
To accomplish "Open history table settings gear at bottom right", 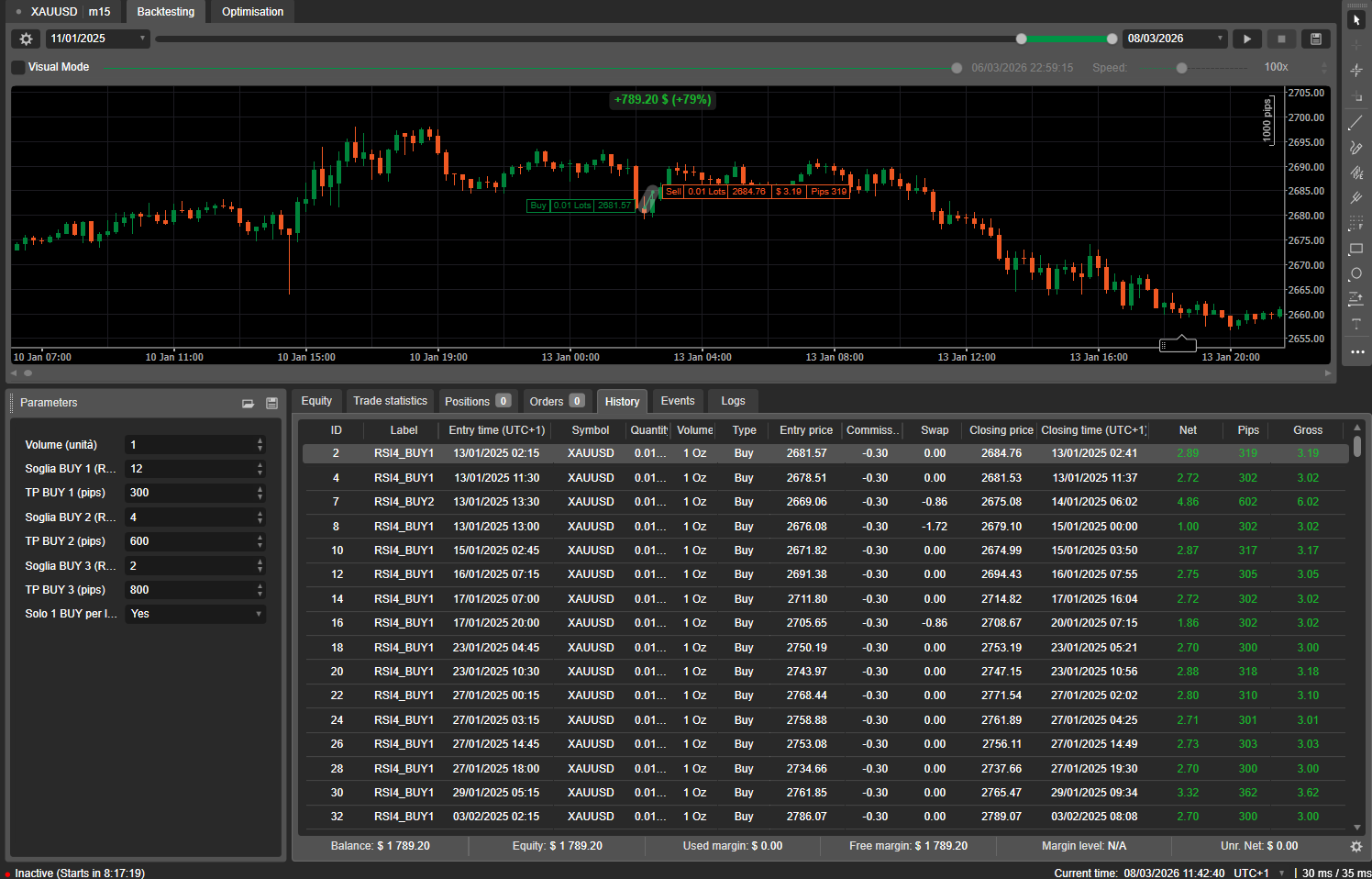I will click(x=1356, y=846).
